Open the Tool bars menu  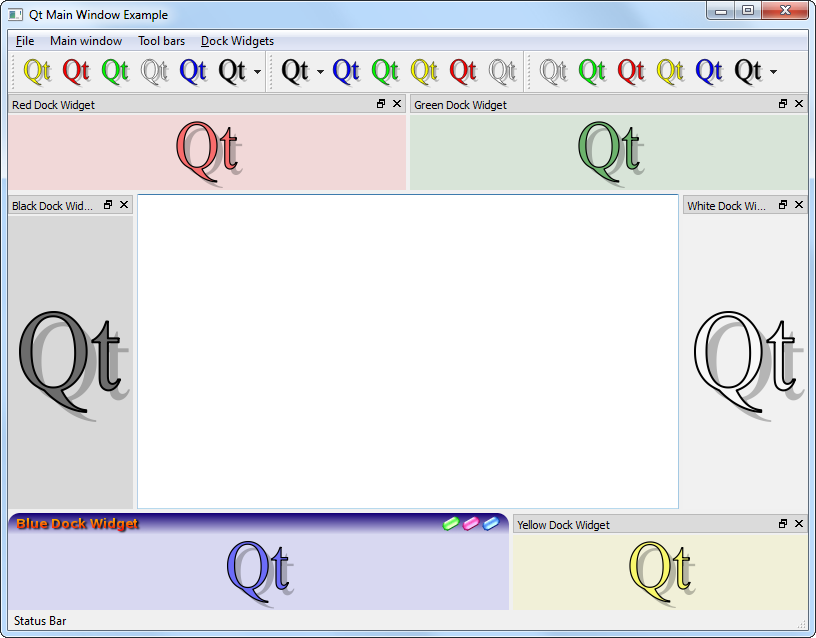click(x=161, y=41)
